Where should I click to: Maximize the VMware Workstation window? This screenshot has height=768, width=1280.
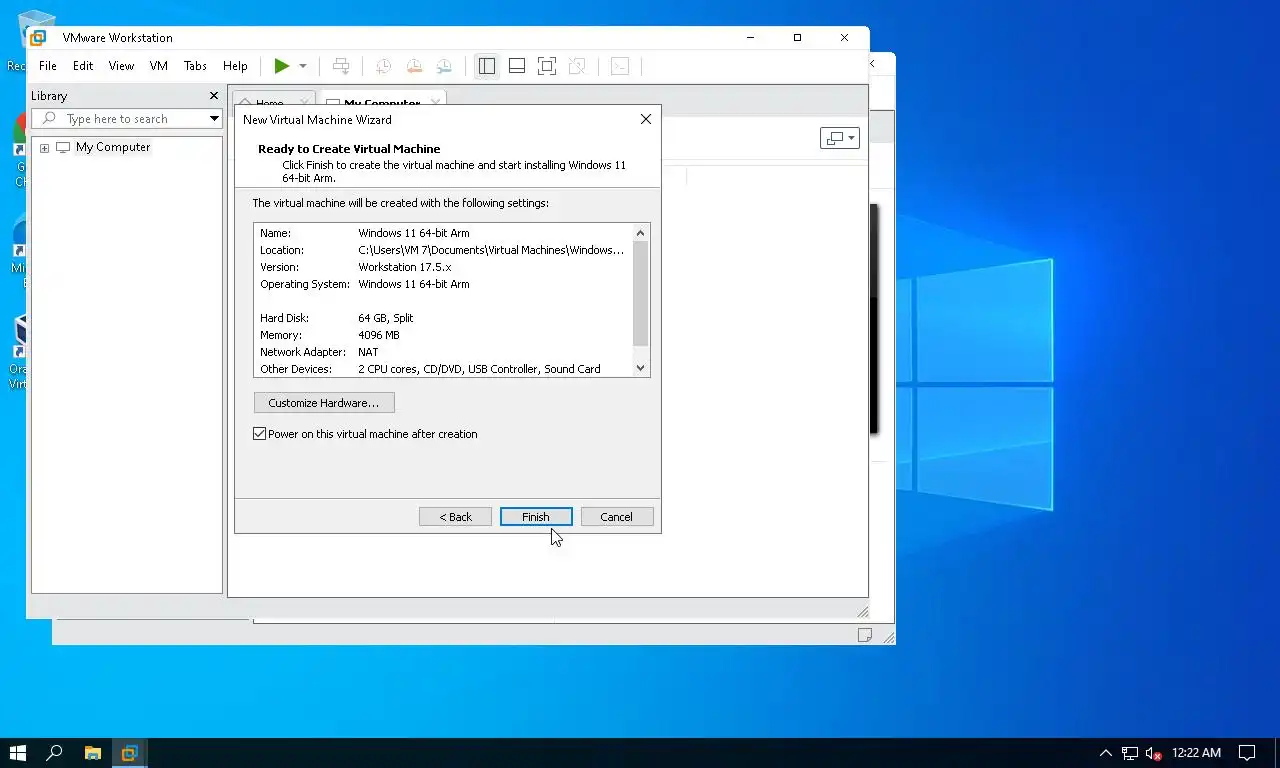(x=797, y=38)
